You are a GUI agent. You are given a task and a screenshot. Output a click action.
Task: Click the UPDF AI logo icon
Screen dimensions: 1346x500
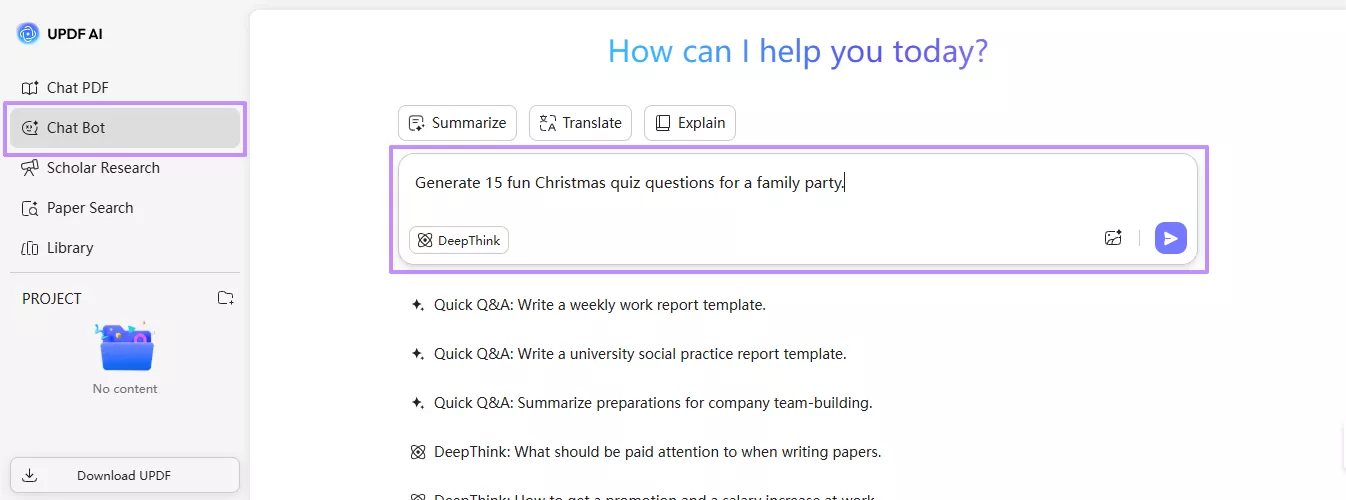pyautogui.click(x=27, y=34)
